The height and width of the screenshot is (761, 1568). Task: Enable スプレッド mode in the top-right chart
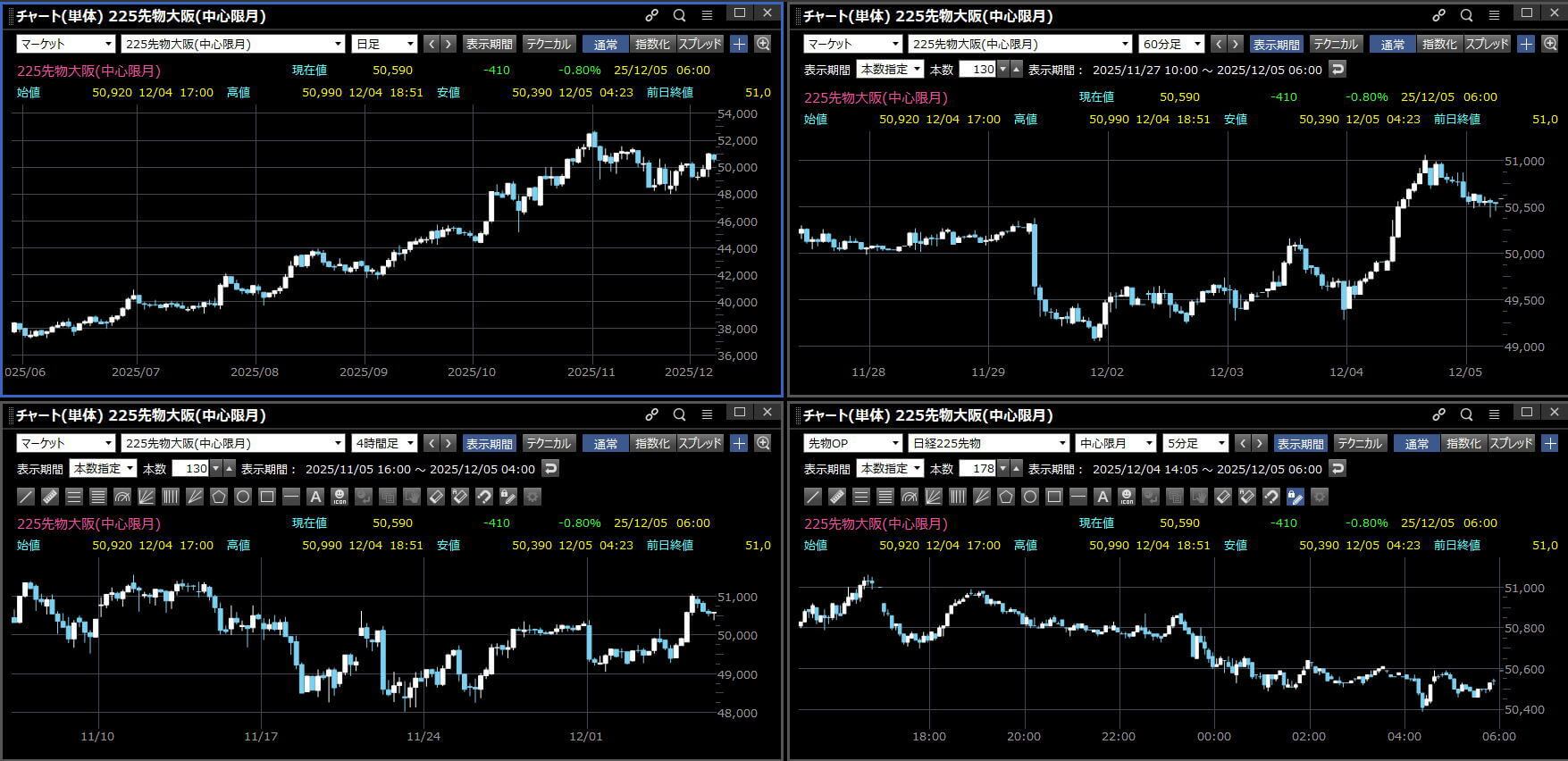tap(1487, 44)
